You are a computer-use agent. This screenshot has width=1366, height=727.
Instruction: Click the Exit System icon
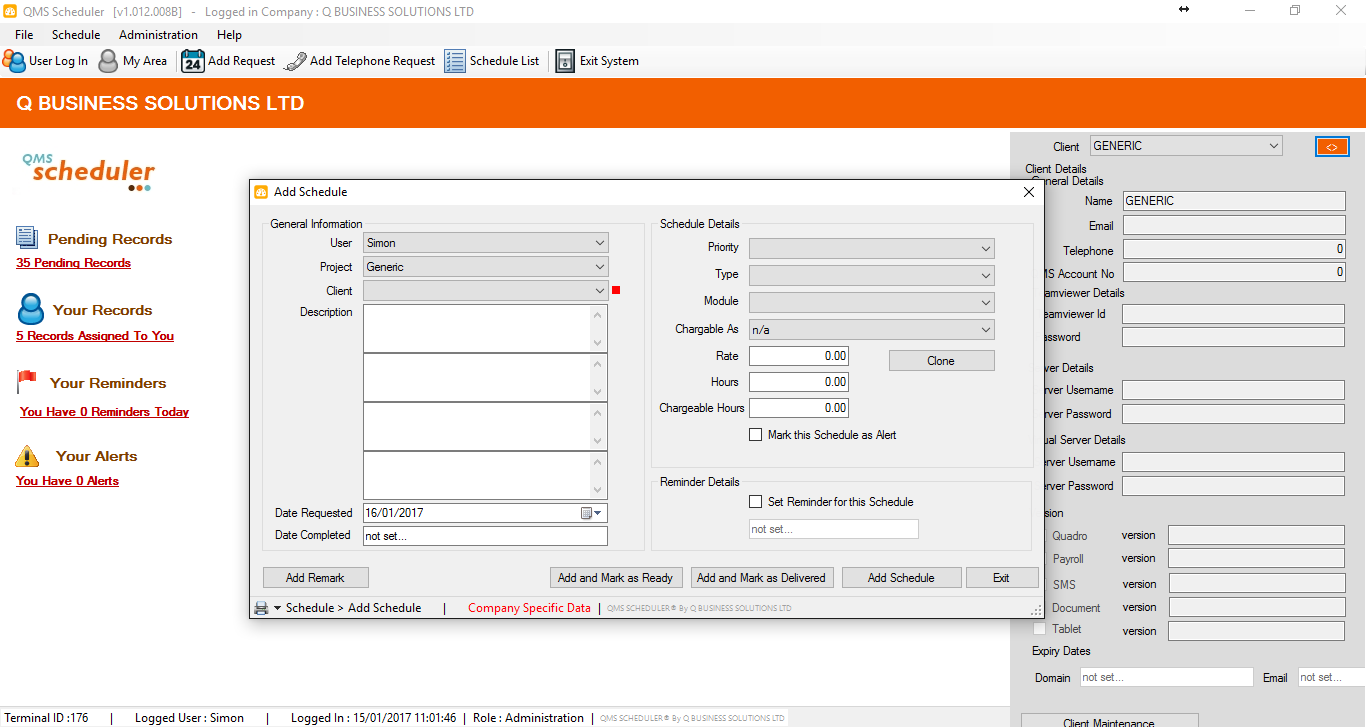[565, 61]
